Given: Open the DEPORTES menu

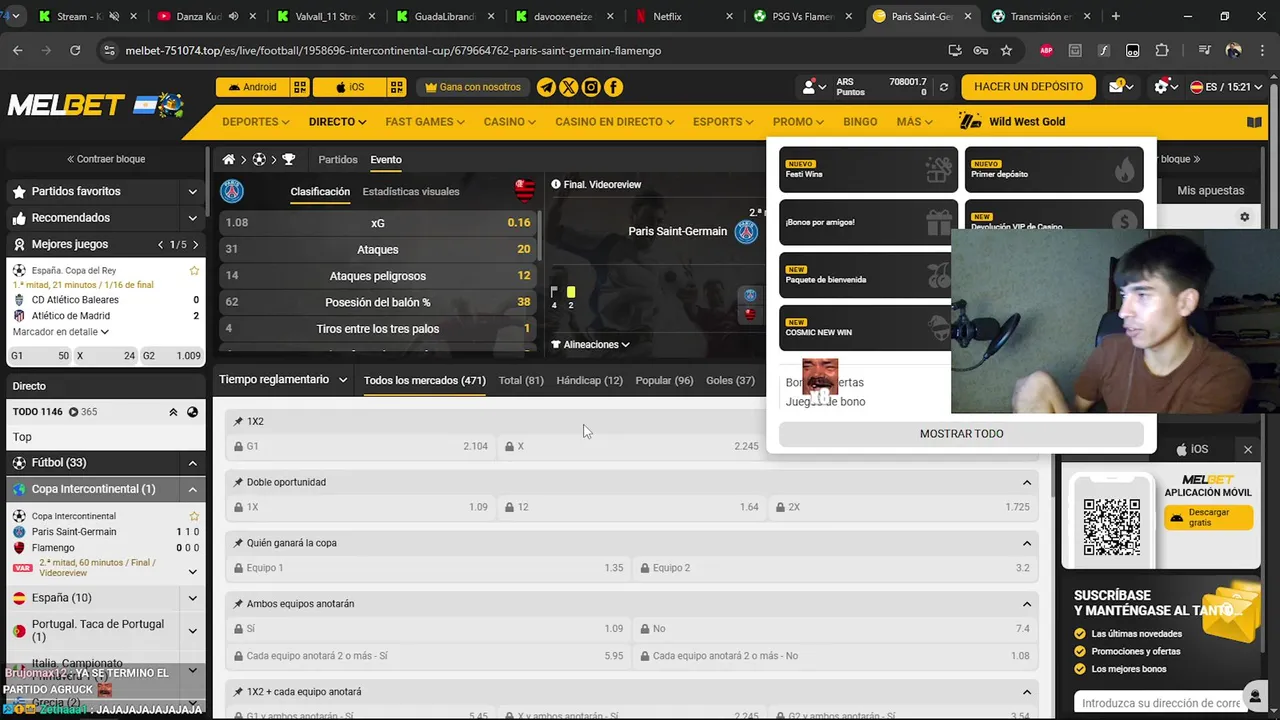Looking at the screenshot, I should pos(255,122).
